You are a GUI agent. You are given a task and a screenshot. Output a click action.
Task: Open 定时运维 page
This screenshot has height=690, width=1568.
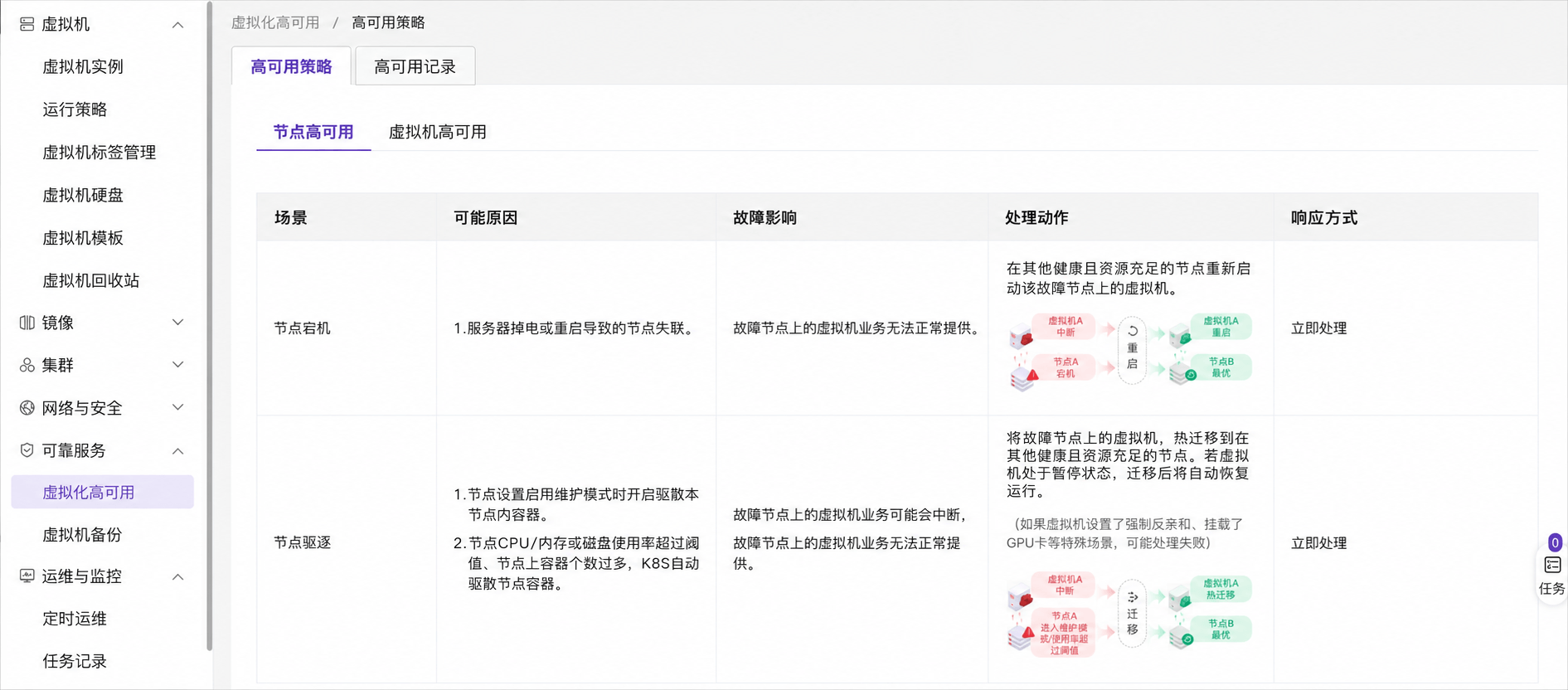click(x=75, y=619)
